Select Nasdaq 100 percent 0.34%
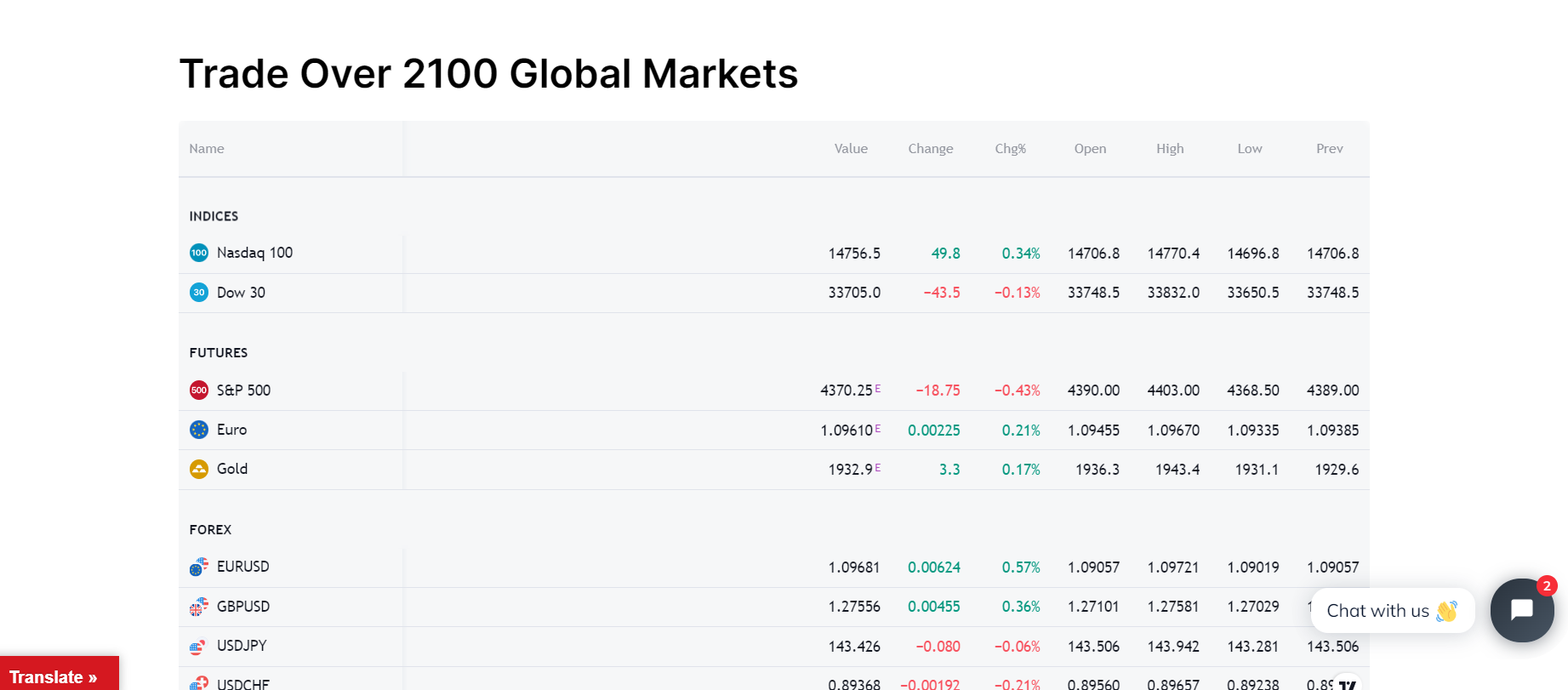Screen dimensions: 1568x690 pyautogui.click(x=1021, y=254)
